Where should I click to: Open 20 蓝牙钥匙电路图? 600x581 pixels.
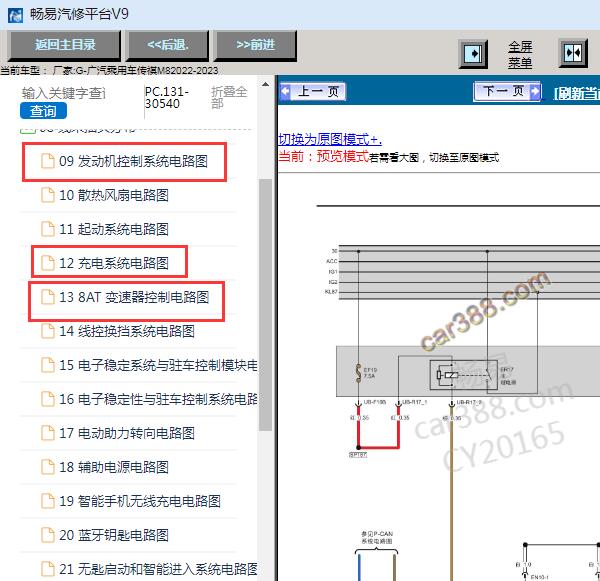pyautogui.click(x=114, y=535)
